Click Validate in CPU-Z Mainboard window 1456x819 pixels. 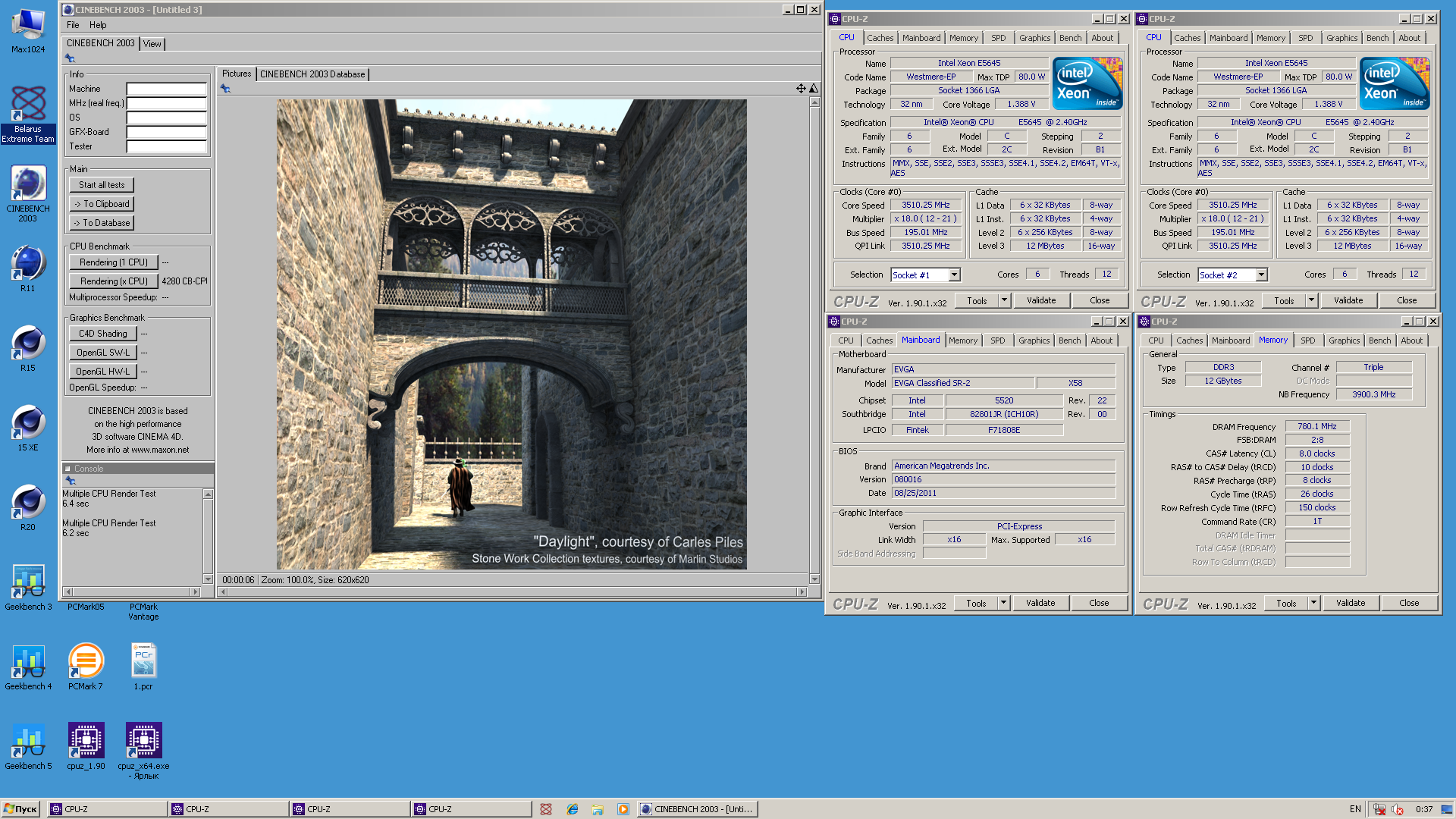[1040, 603]
